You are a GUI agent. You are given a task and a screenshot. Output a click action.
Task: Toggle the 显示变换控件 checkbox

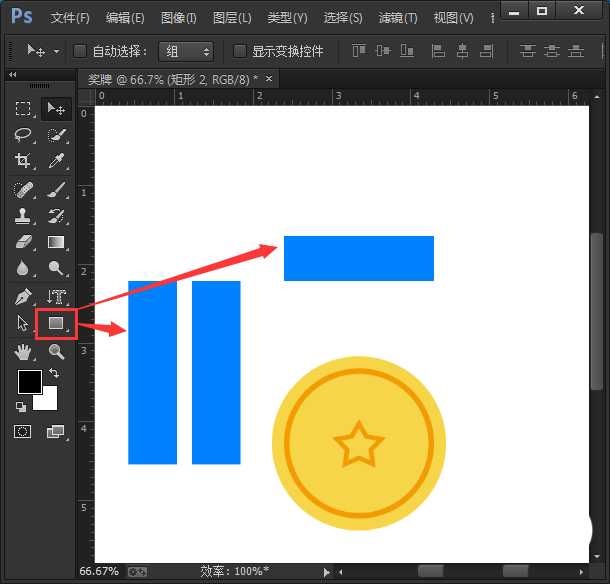(239, 51)
